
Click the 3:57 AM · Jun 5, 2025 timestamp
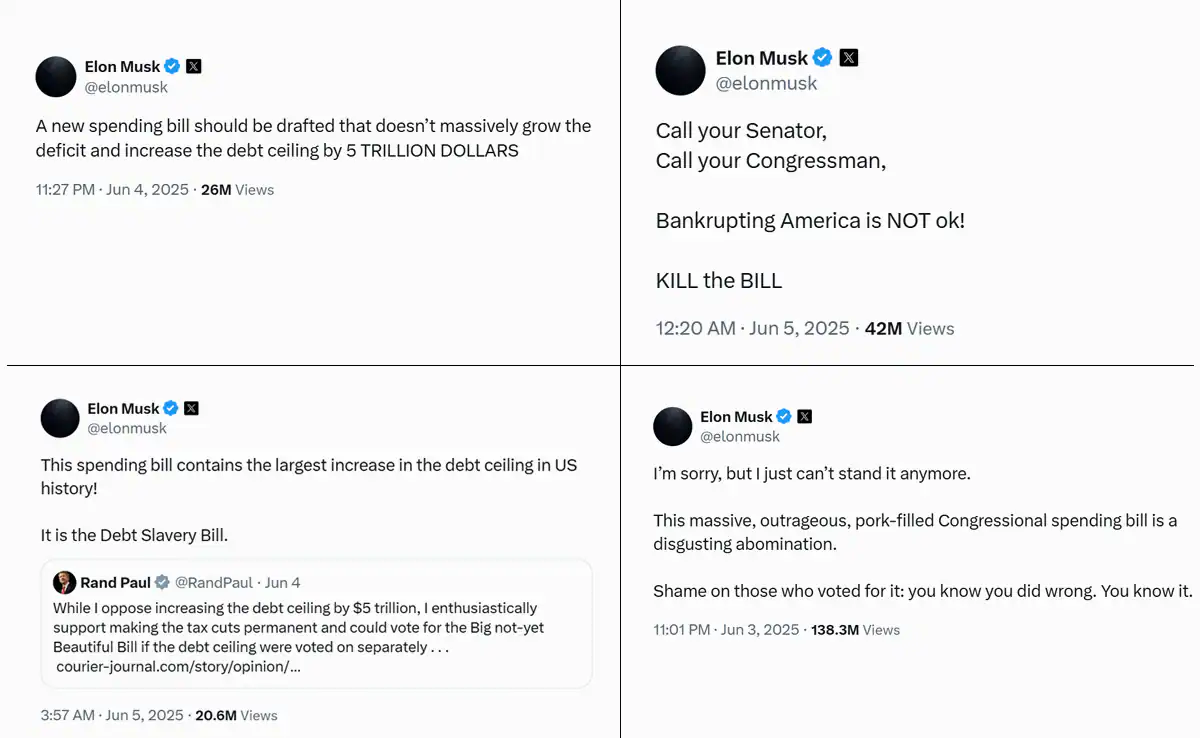click(112, 716)
